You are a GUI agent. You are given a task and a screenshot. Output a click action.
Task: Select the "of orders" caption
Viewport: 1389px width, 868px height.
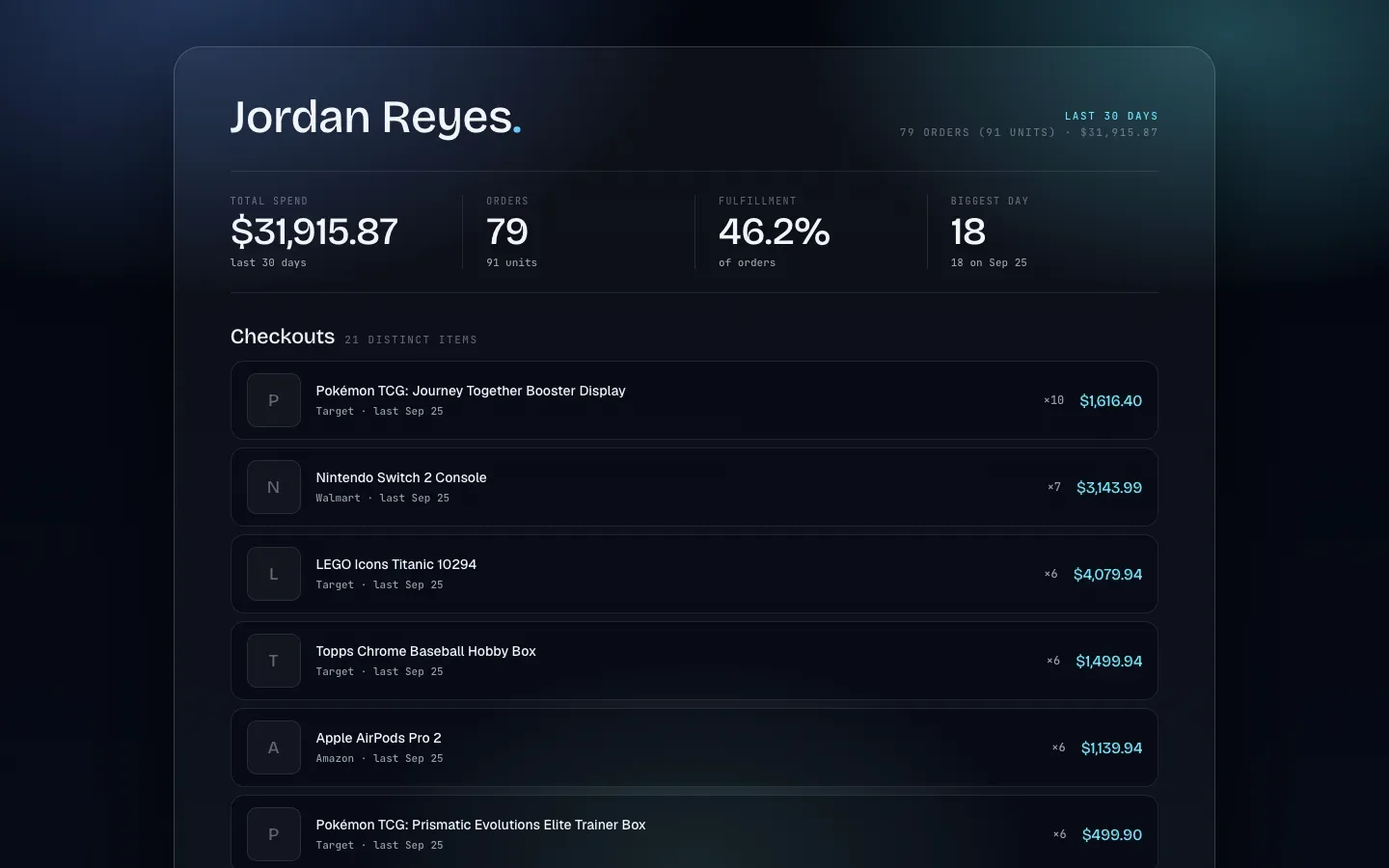click(747, 262)
